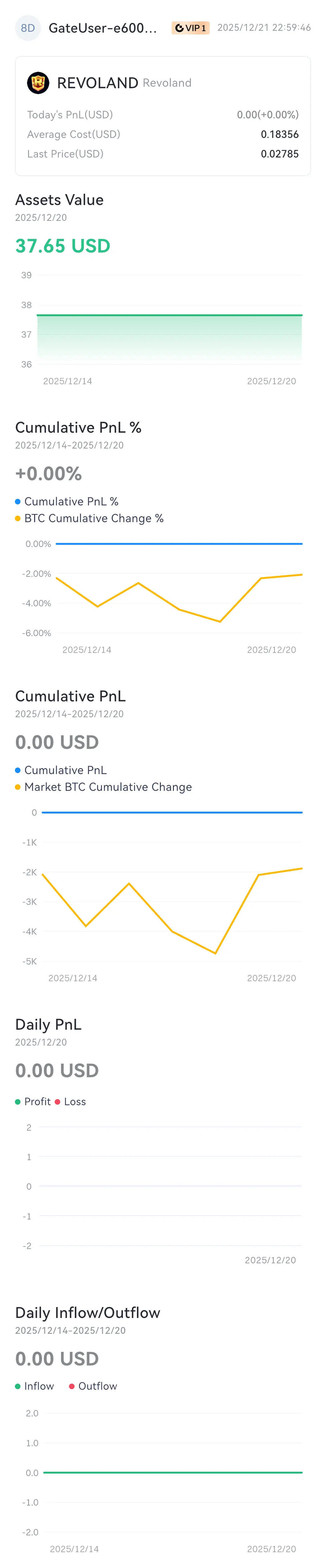Click the Daily Inflow/Outflow heading

(88, 1313)
